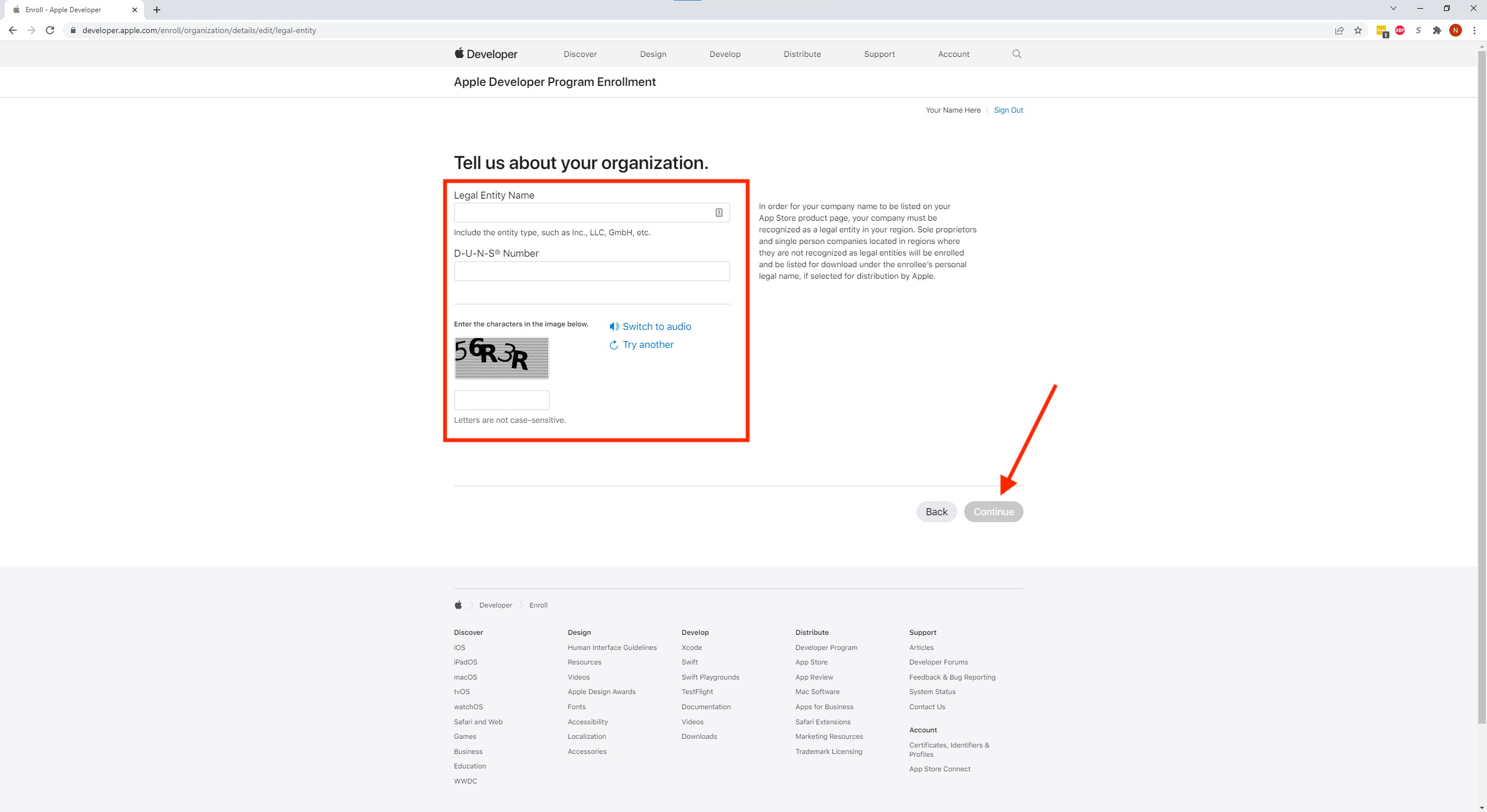Image resolution: width=1487 pixels, height=812 pixels.
Task: Click the AdBlock Plus extension icon
Action: (x=1400, y=30)
